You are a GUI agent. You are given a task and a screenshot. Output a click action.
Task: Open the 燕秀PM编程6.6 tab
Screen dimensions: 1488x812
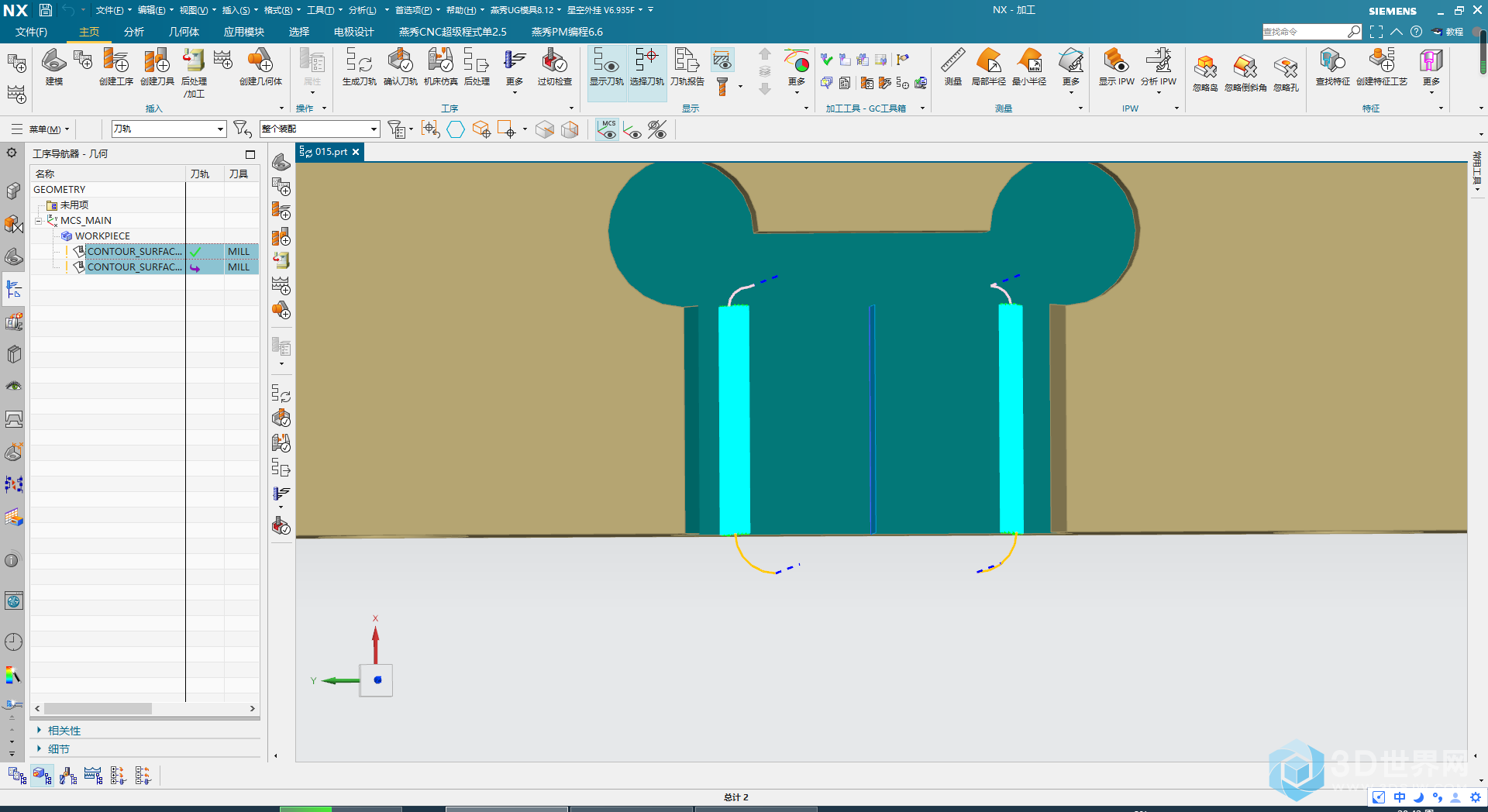(567, 32)
